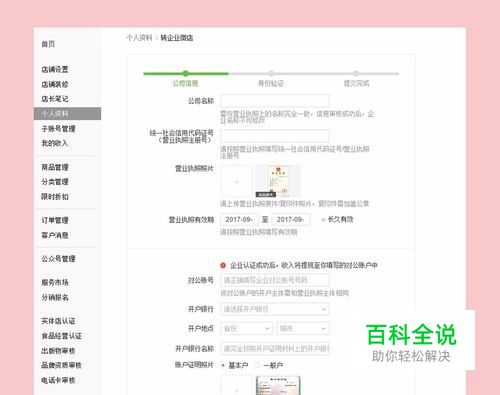This screenshot has height=395, width=500.
Task: Open the 省份 dropdown under 开户地点
Action: pos(247,328)
